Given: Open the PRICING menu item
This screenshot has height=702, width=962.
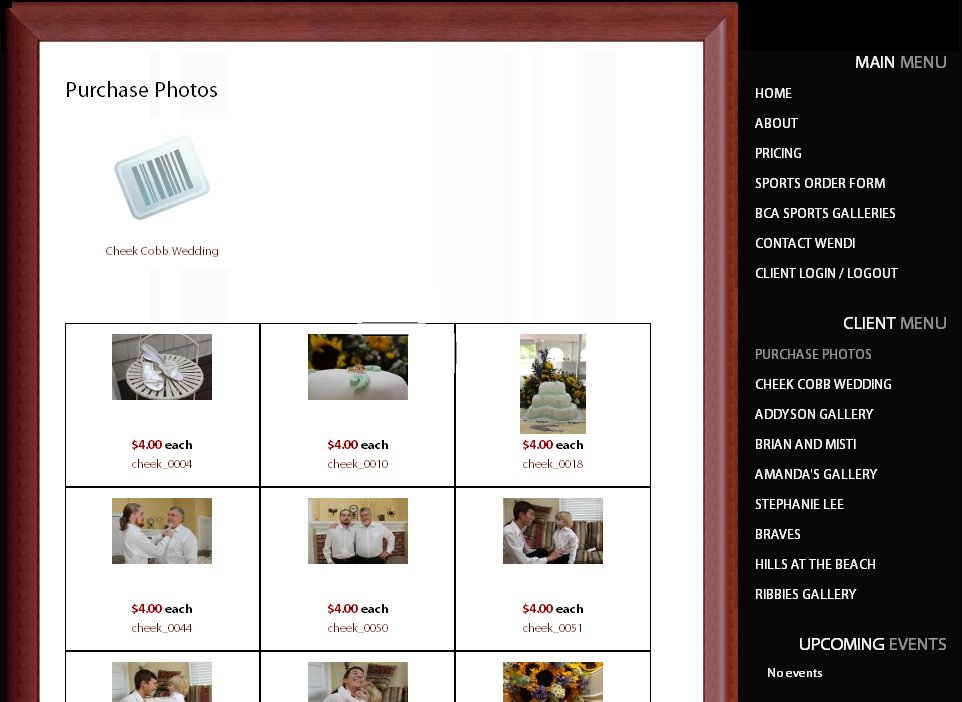Looking at the screenshot, I should click(778, 153).
